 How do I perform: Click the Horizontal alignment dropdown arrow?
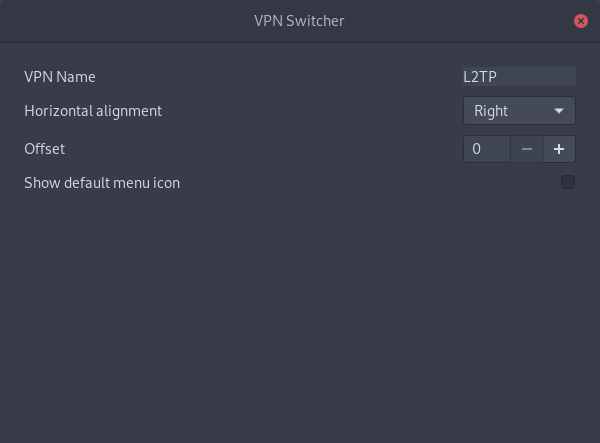(559, 111)
